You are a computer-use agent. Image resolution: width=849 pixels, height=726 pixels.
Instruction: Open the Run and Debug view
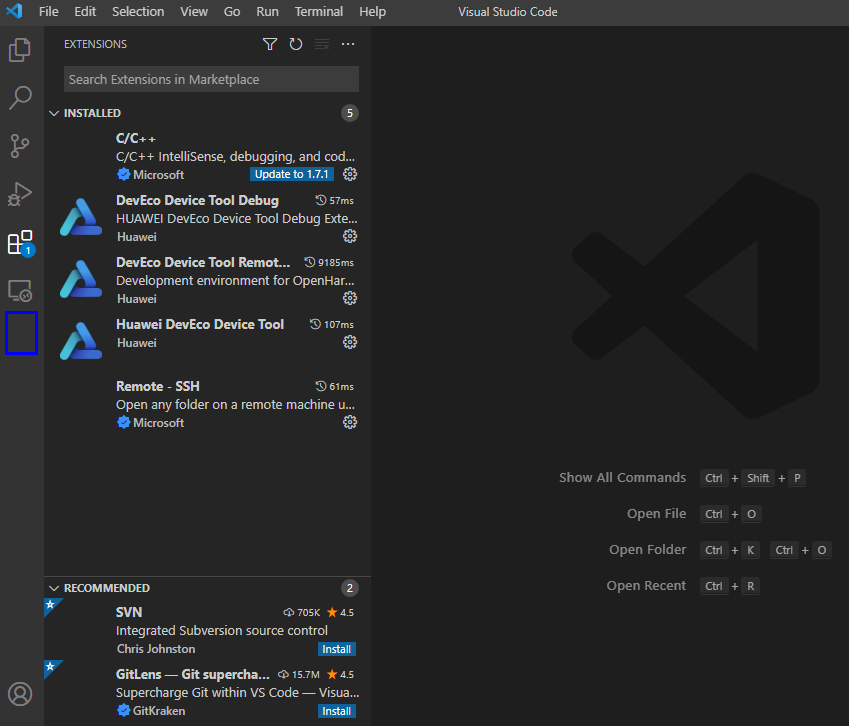(x=20, y=194)
